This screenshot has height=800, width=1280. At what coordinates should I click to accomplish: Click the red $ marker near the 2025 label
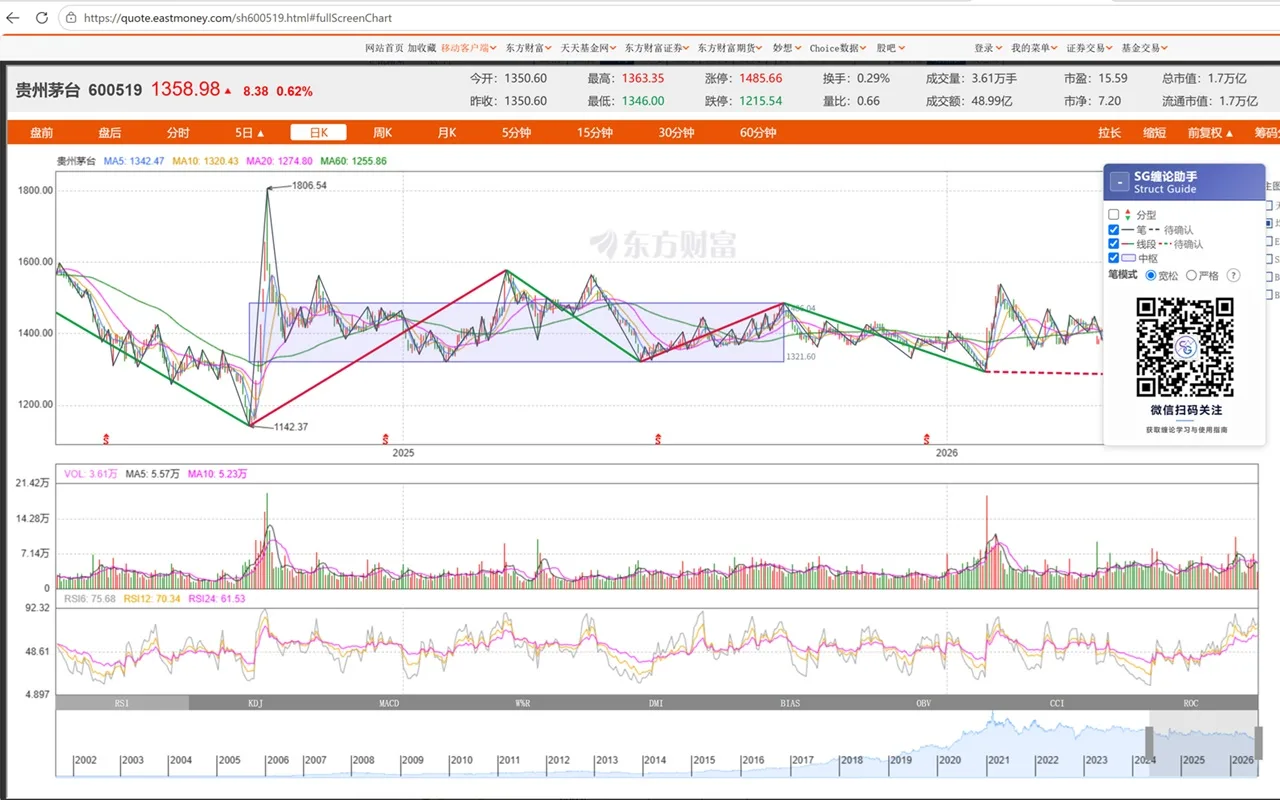pyautogui.click(x=385, y=439)
